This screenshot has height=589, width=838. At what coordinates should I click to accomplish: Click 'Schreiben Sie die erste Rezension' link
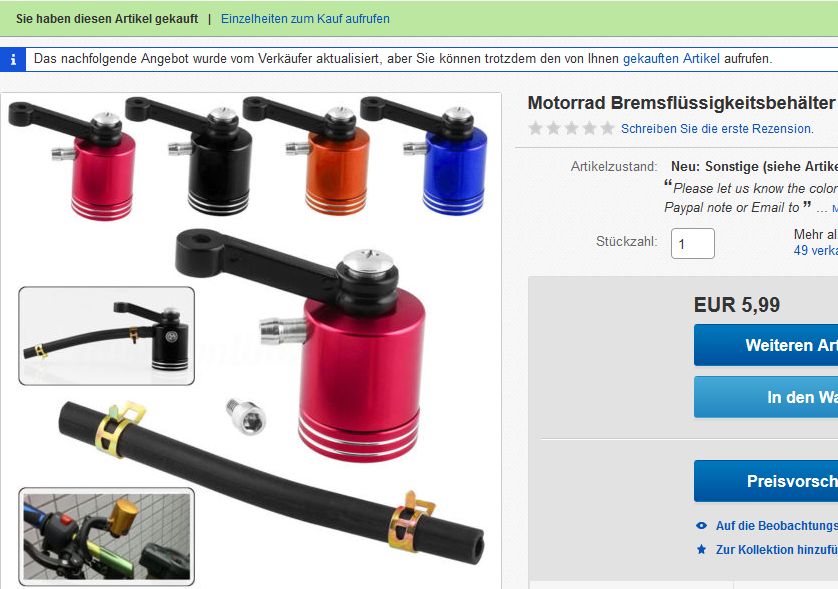coord(717,129)
